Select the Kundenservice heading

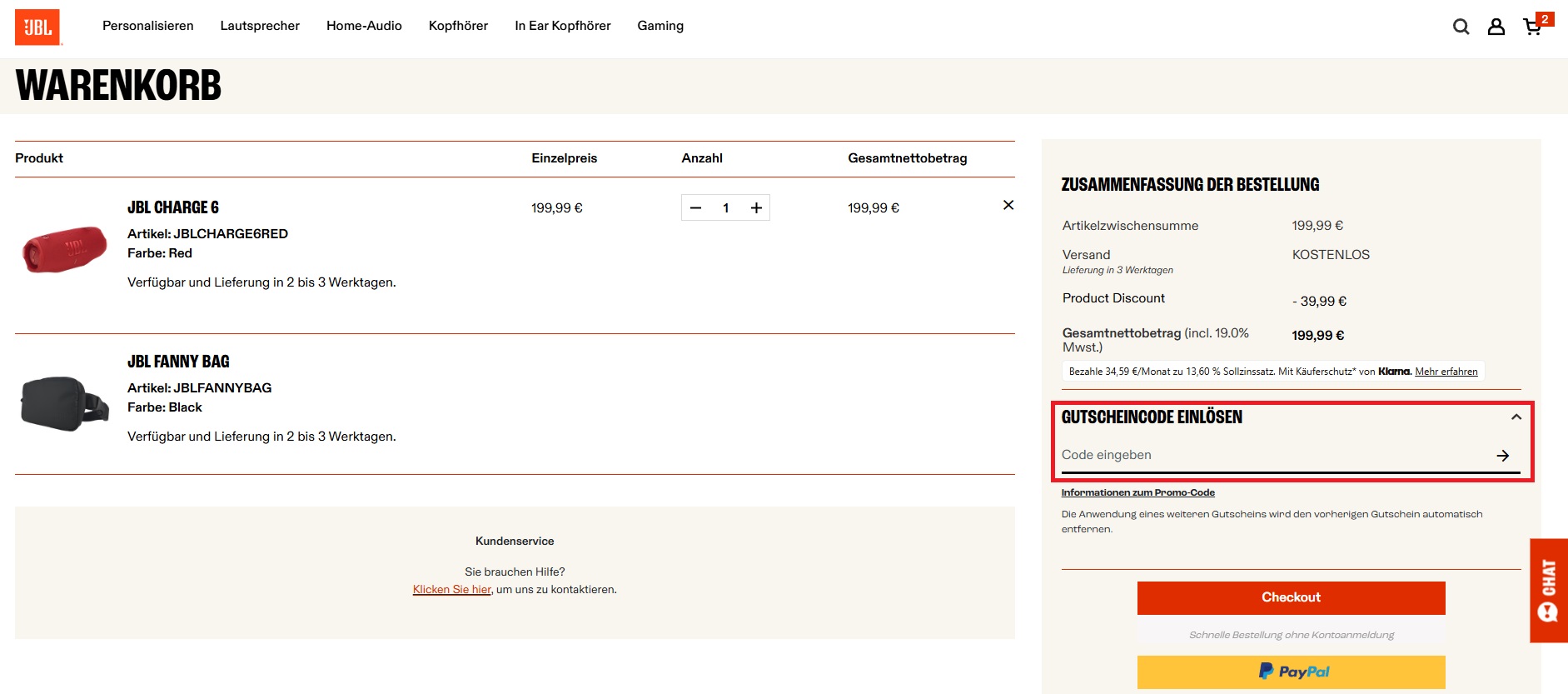click(515, 541)
